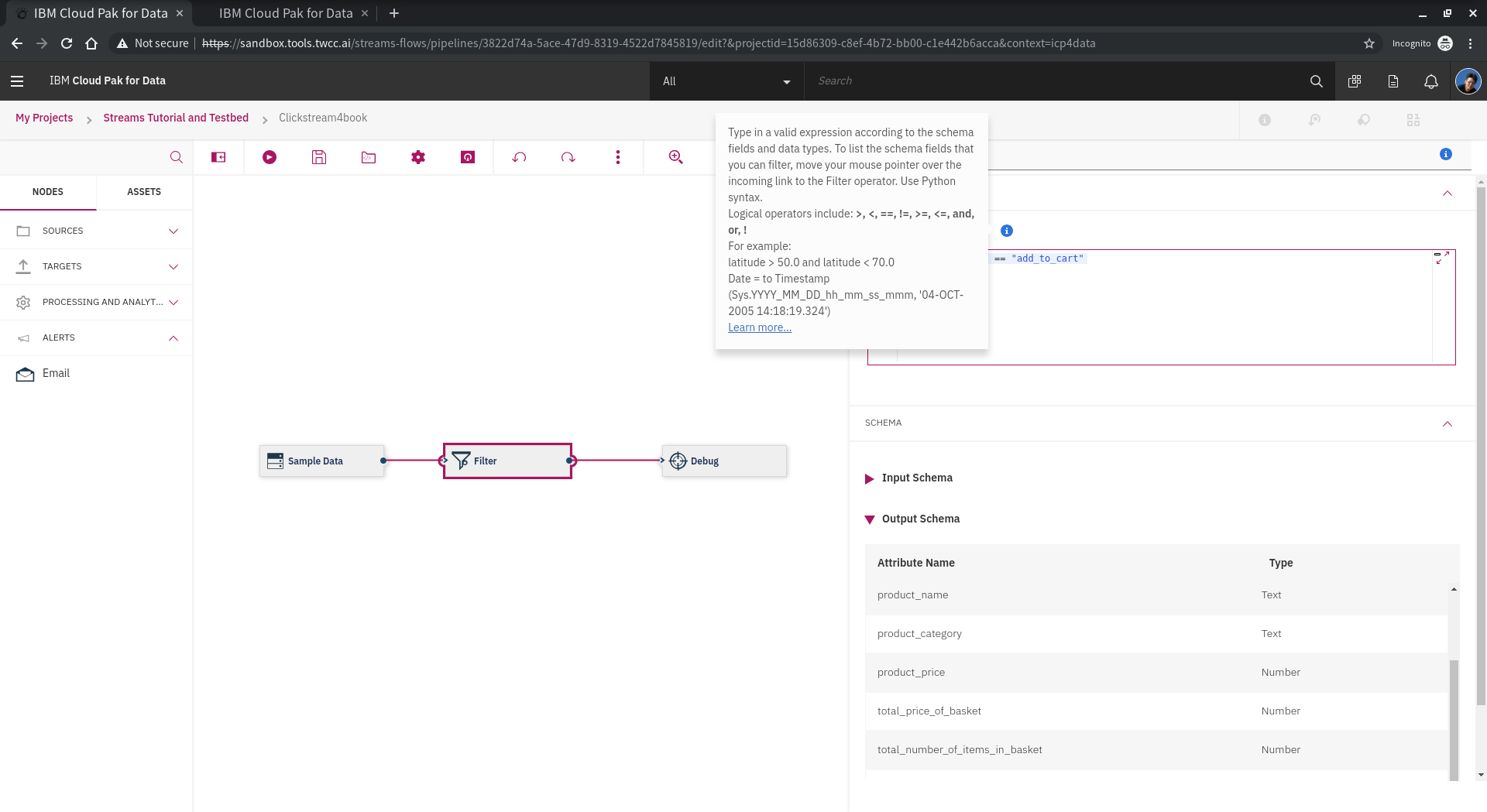Screen dimensions: 1487x812
Task: Zoom in on the canvas
Action: coord(676,157)
